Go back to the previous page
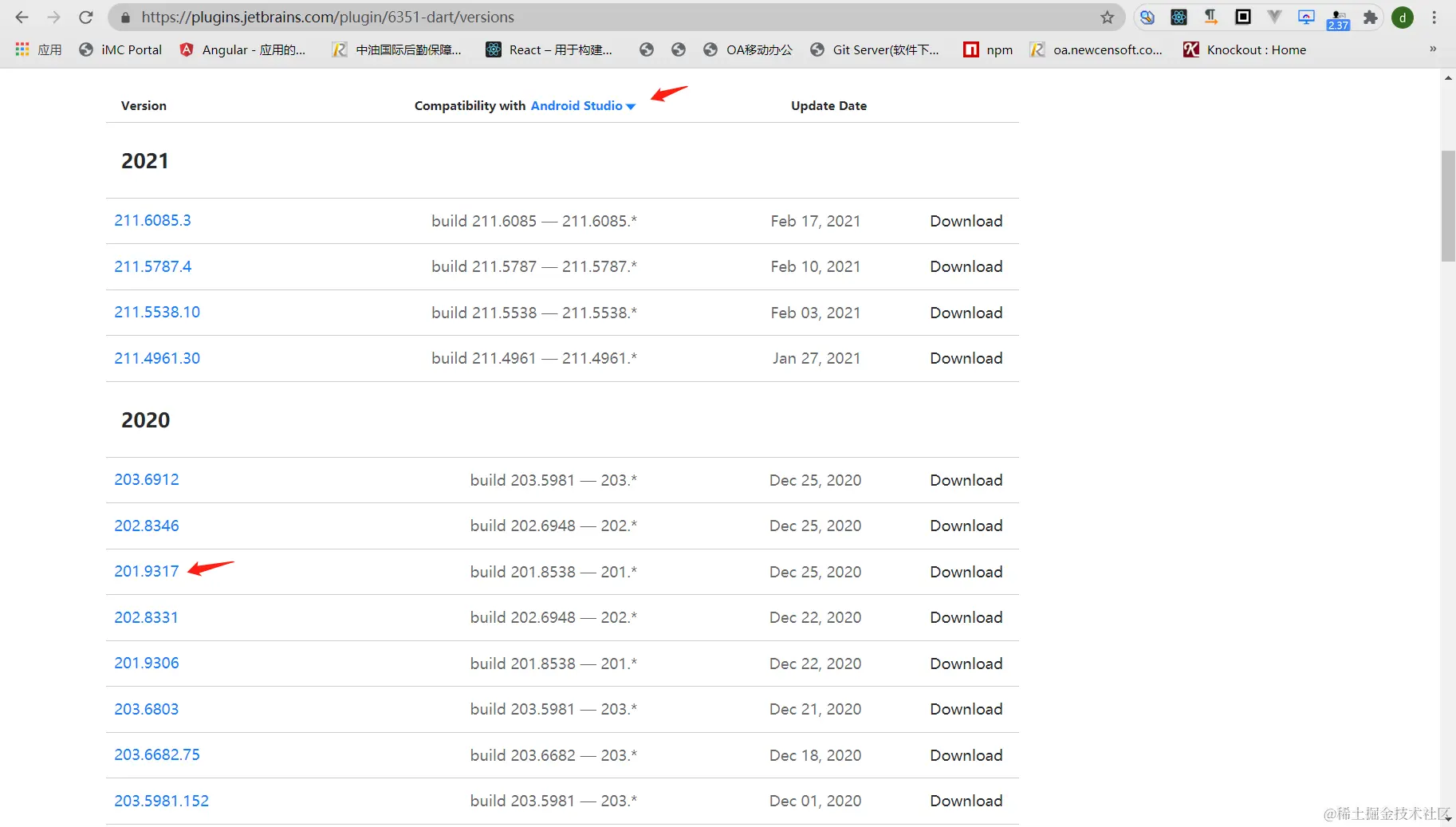Screen dimensions: 1456x827 point(22,17)
